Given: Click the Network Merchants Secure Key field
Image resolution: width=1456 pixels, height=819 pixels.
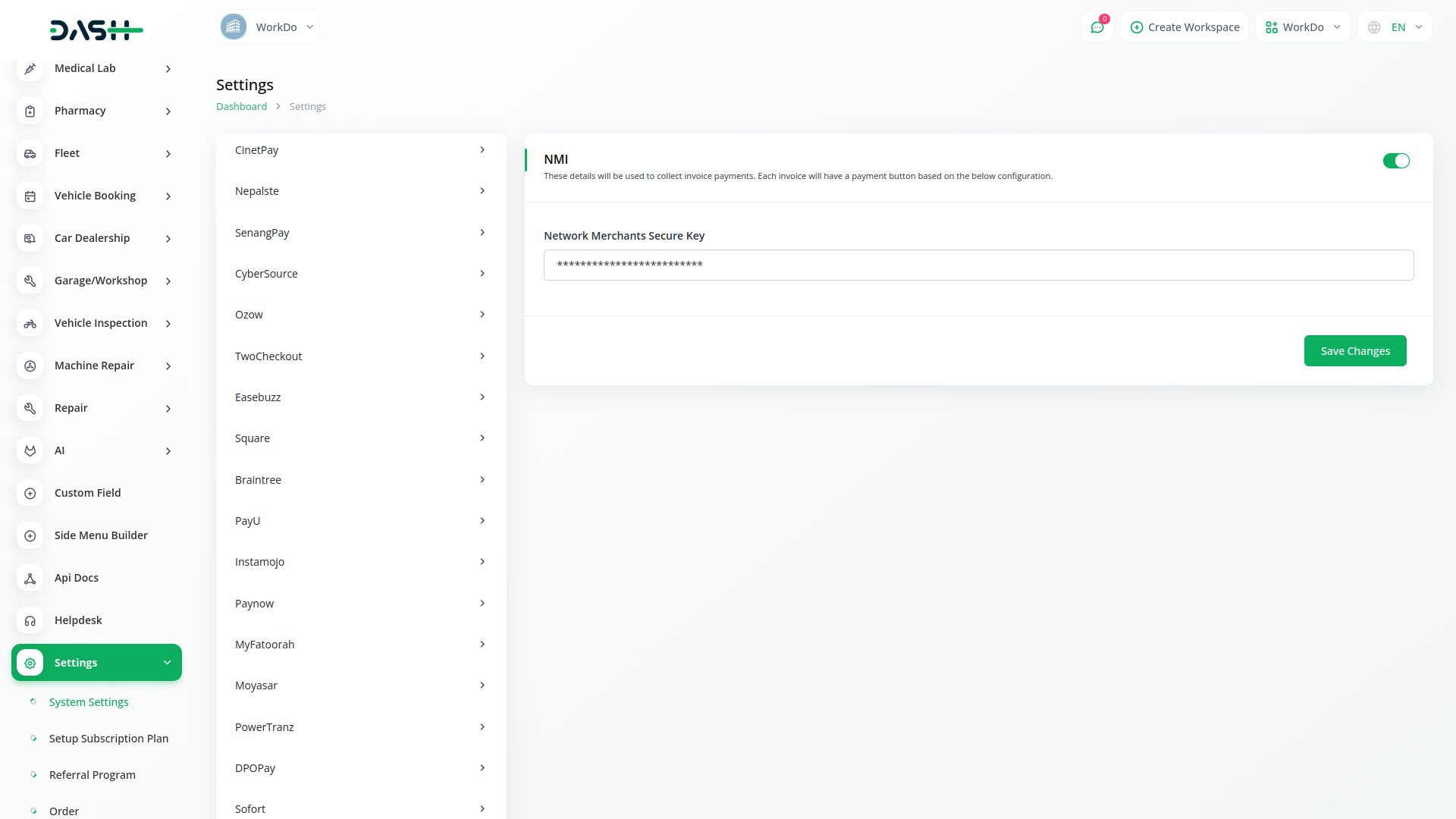Looking at the screenshot, I should coord(978,265).
